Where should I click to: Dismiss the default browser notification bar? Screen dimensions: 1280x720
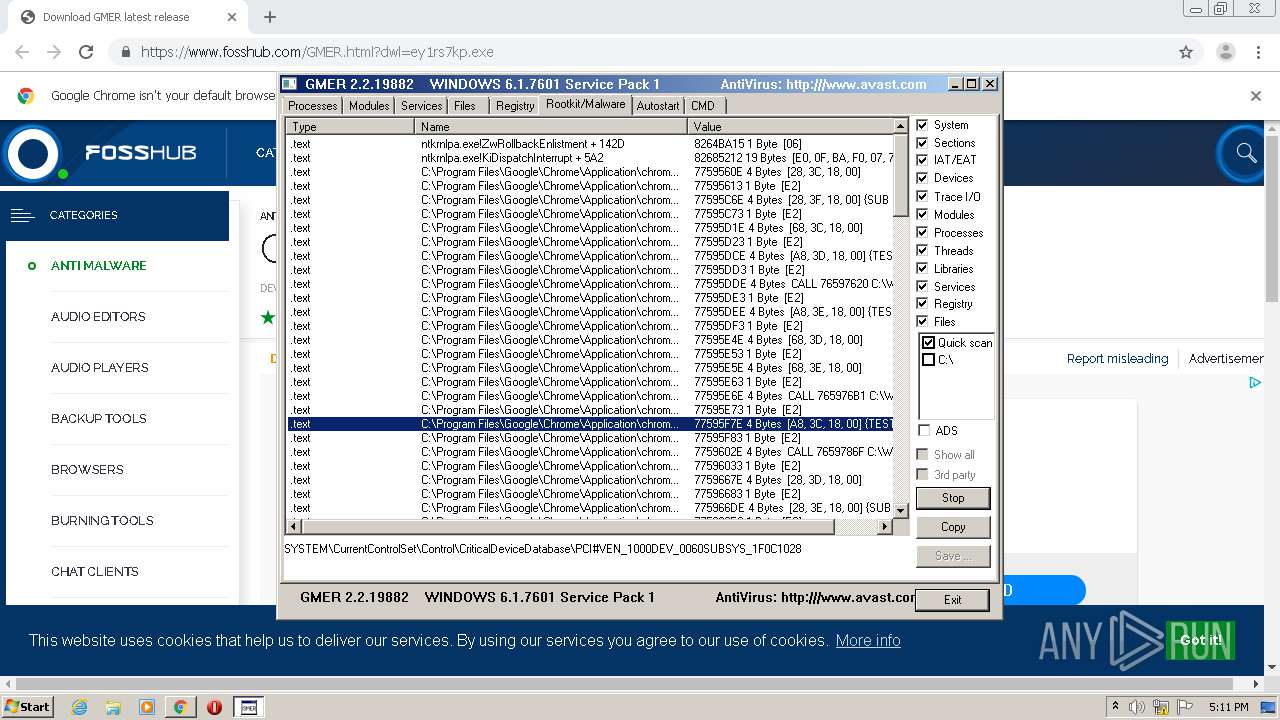coord(1256,96)
